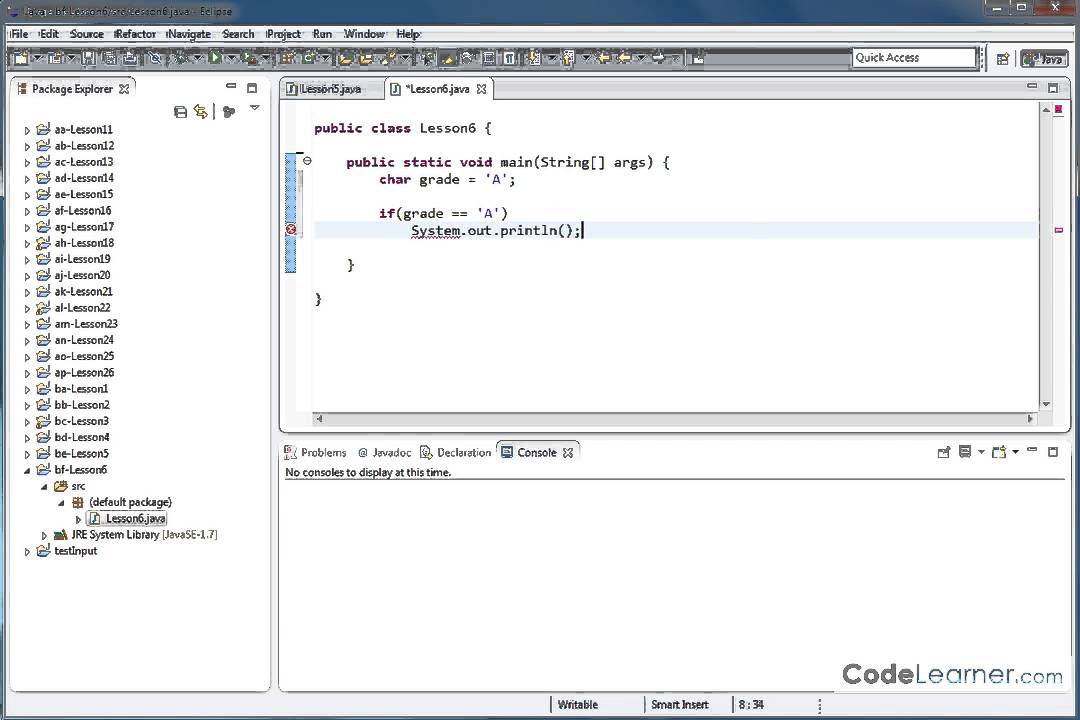Click the Open Type toolbar icon
Screen dimensions: 1080x720
tap(346, 59)
